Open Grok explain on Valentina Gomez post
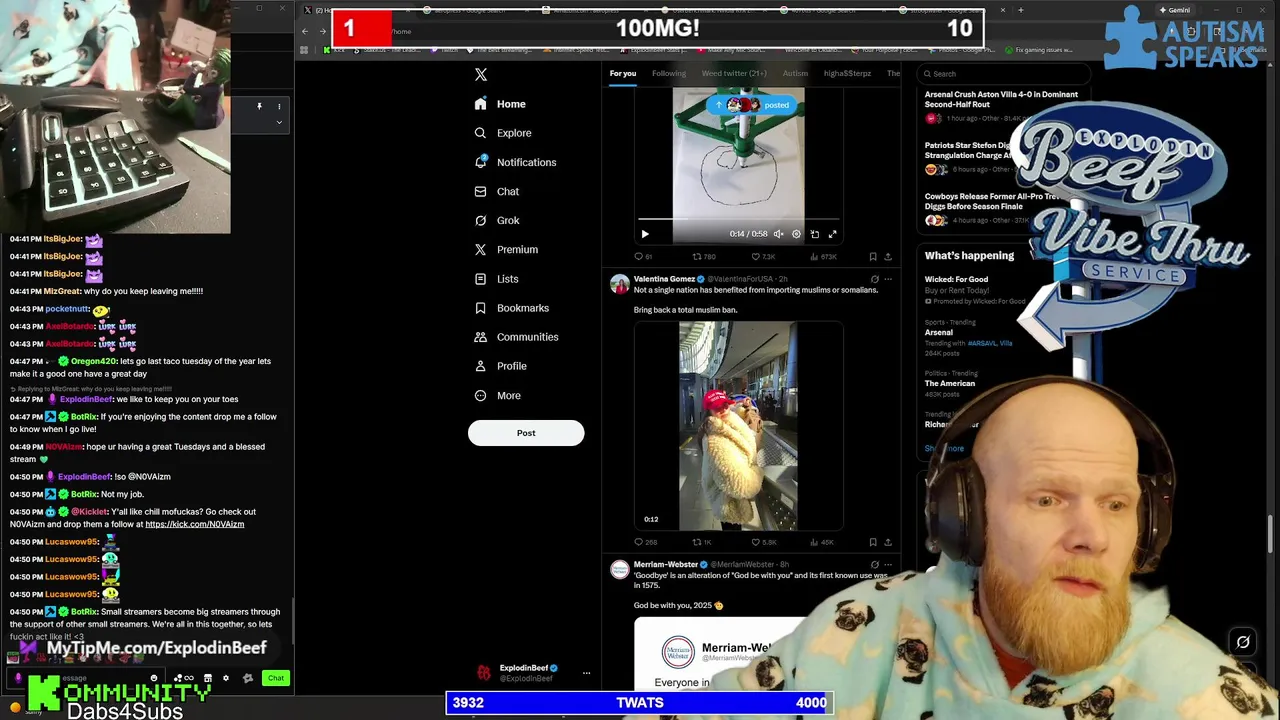Image resolution: width=1280 pixels, height=720 pixels. pos(875,279)
